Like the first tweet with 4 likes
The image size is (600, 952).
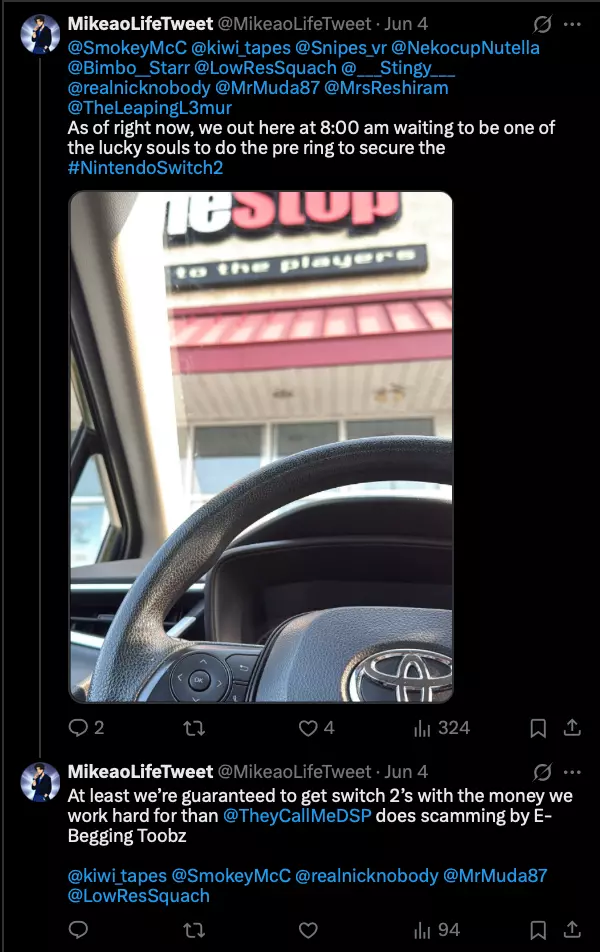coord(316,727)
